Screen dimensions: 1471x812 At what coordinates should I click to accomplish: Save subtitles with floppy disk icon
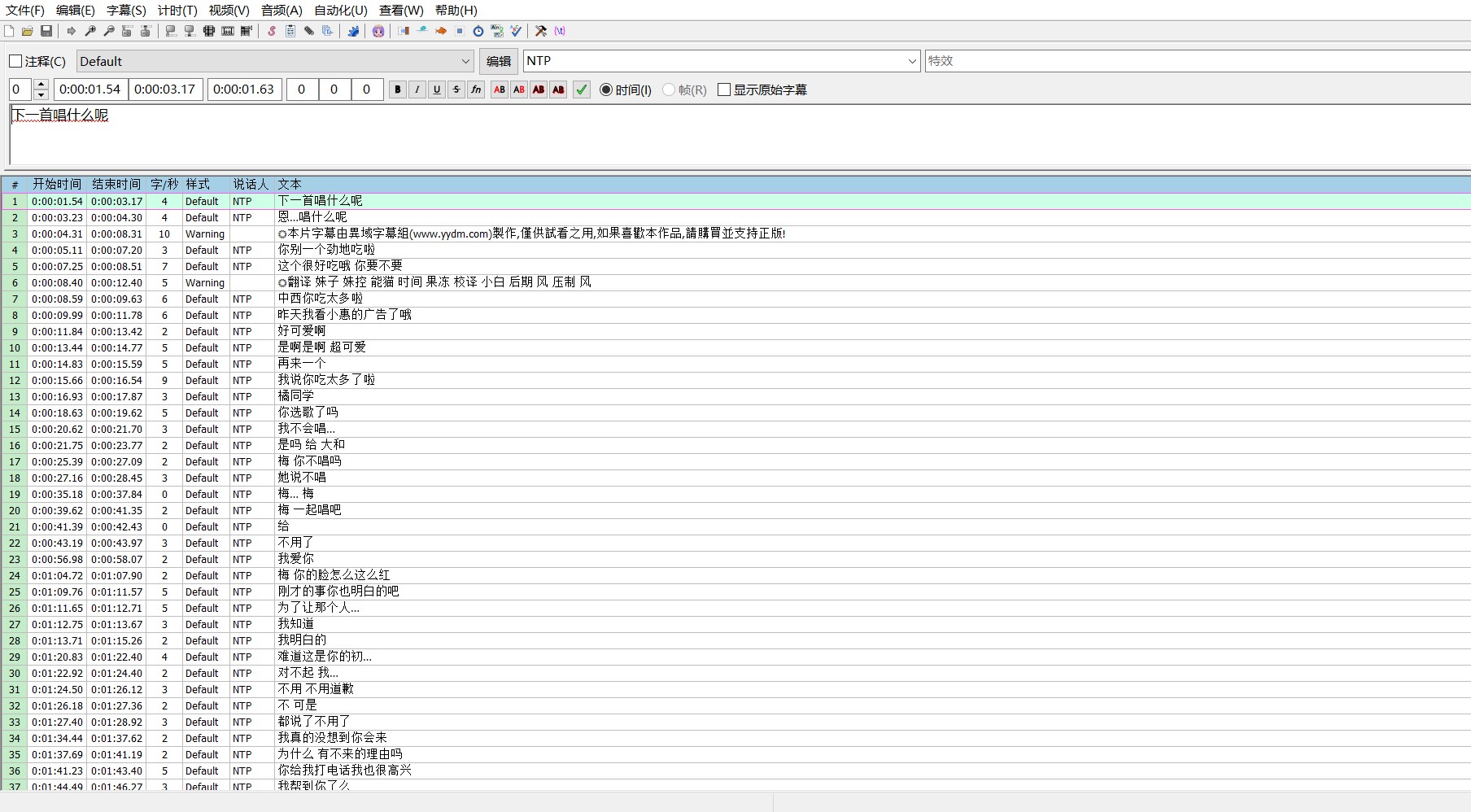tap(46, 31)
